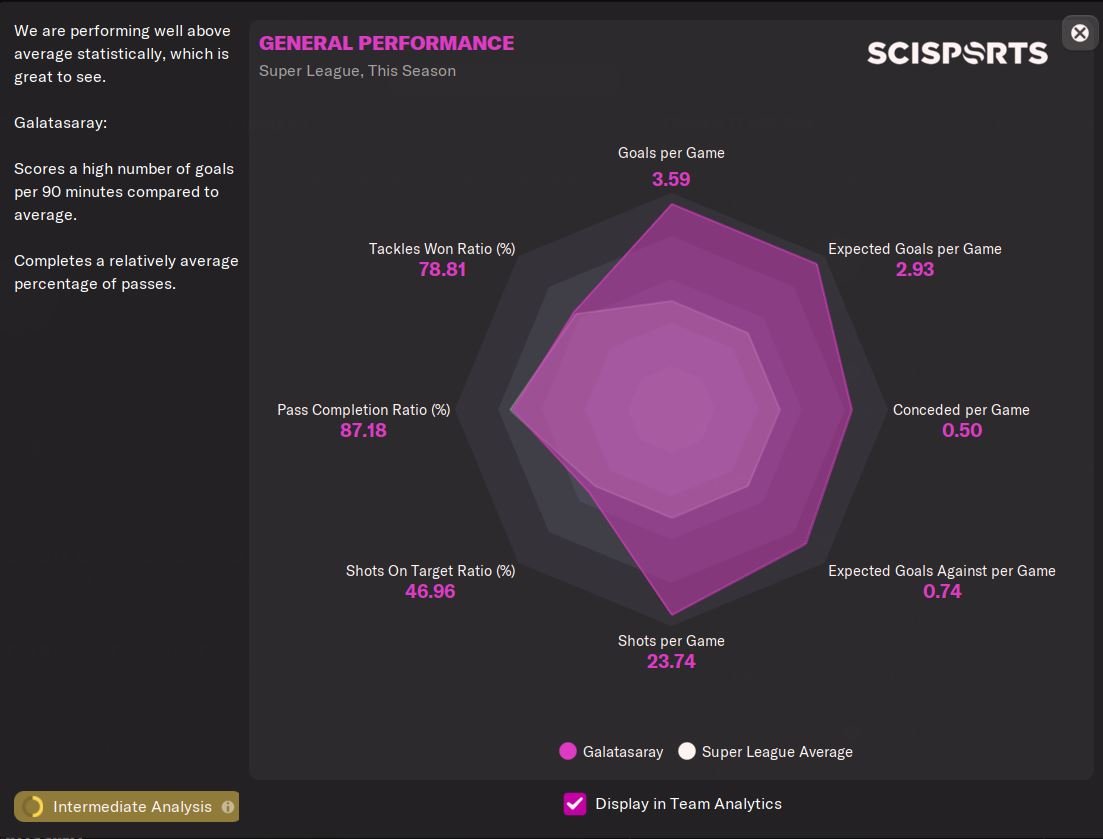Click the Shots per Game label
Viewport: 1103px width, 839px height.
[671, 641]
